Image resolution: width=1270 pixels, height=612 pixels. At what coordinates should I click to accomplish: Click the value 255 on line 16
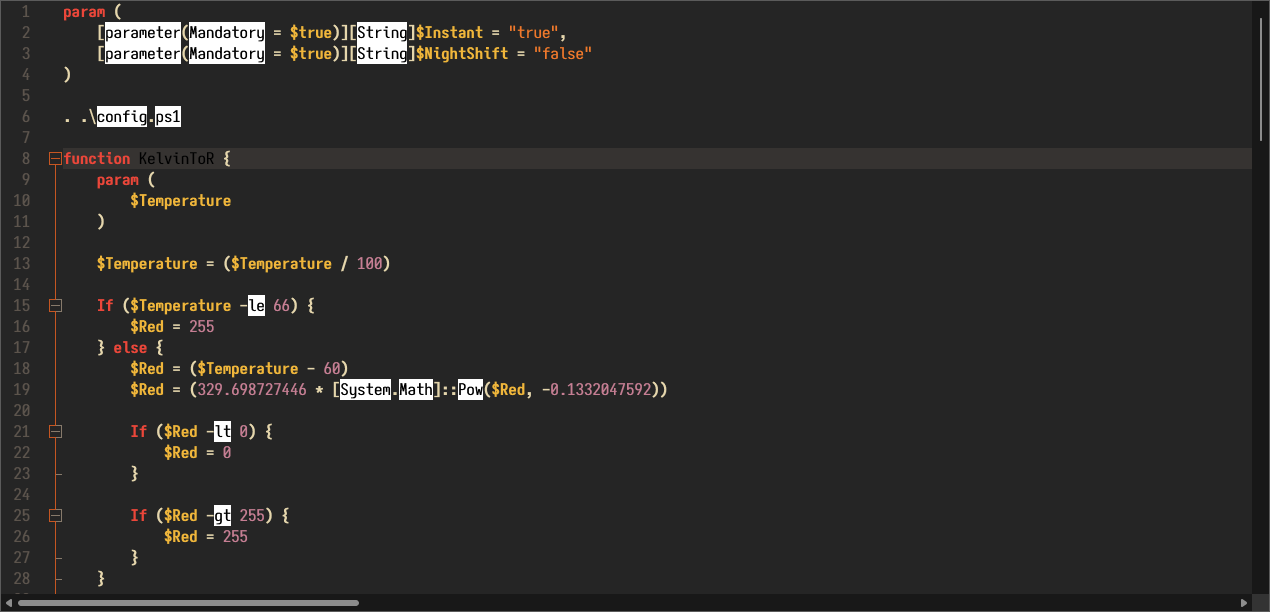(x=201, y=326)
